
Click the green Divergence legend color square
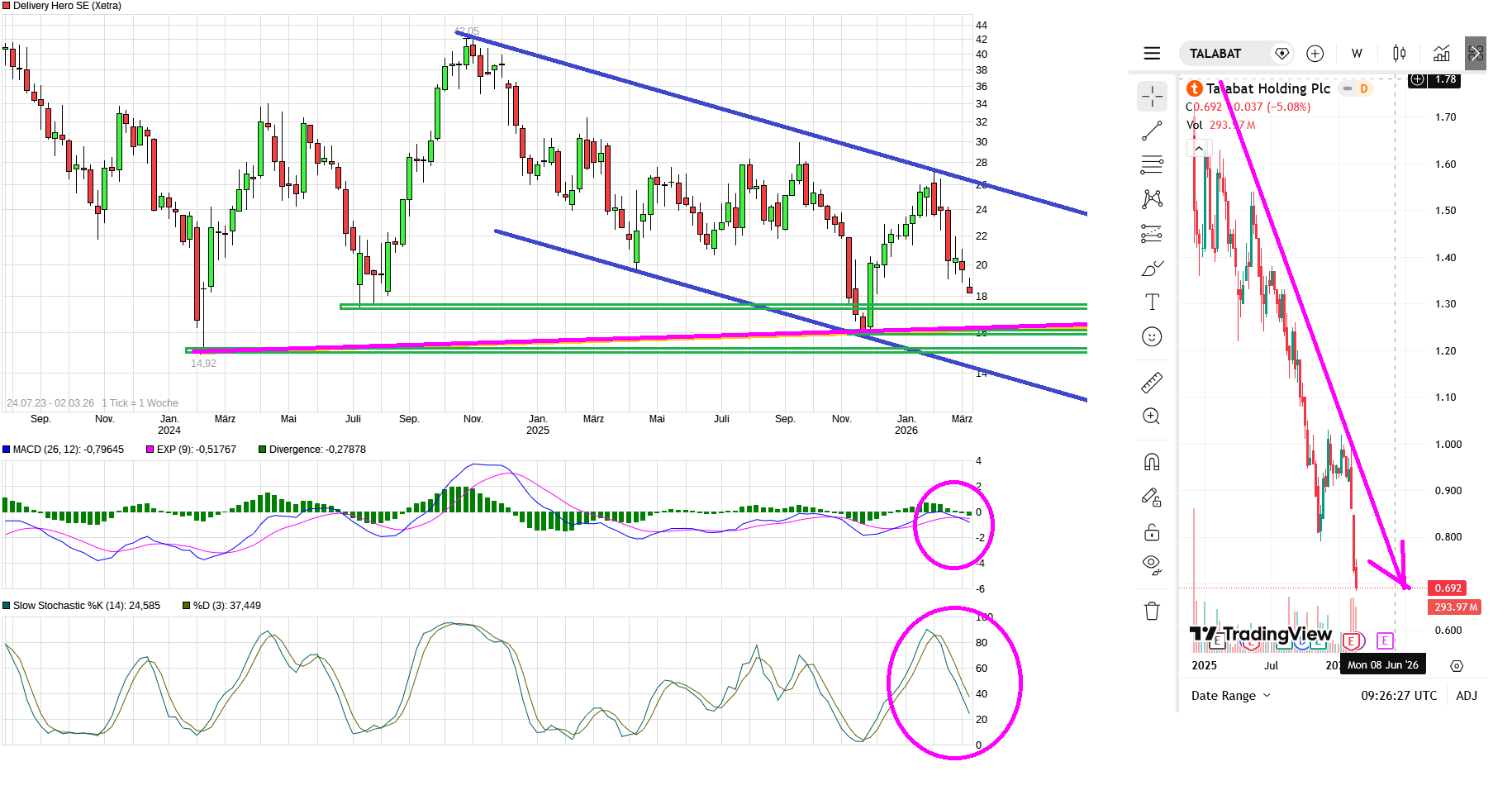click(x=263, y=450)
